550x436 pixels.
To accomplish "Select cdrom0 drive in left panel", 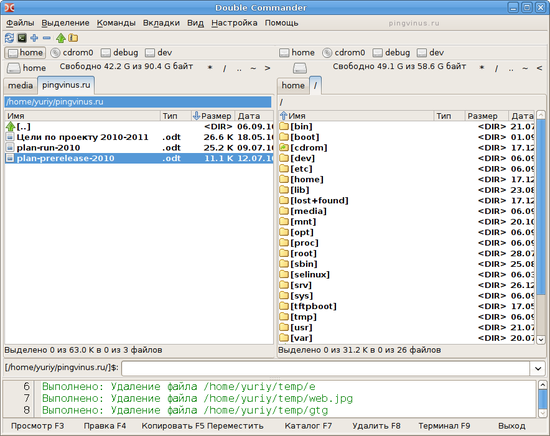I will coord(72,53).
